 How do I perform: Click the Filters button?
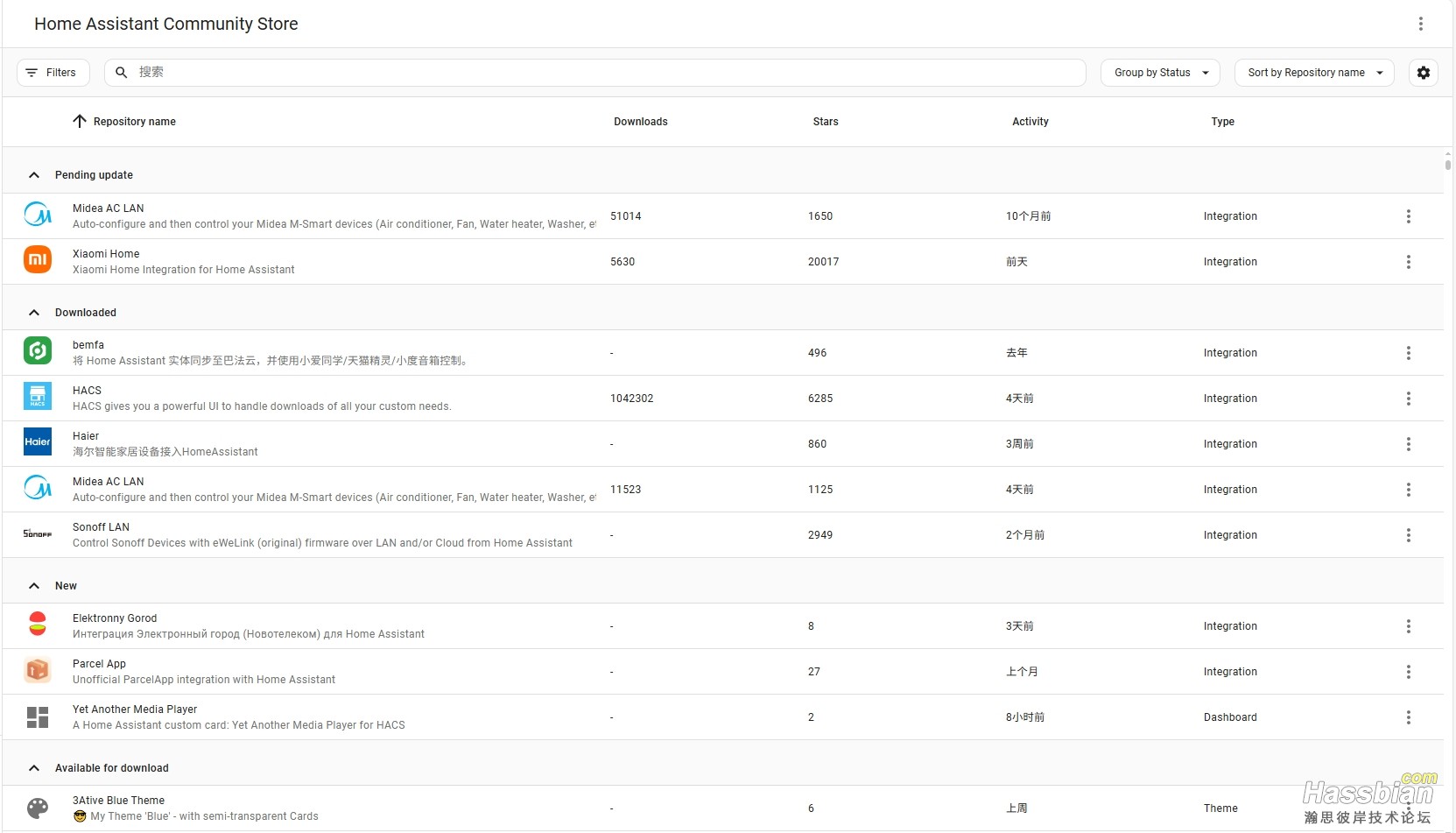point(53,73)
